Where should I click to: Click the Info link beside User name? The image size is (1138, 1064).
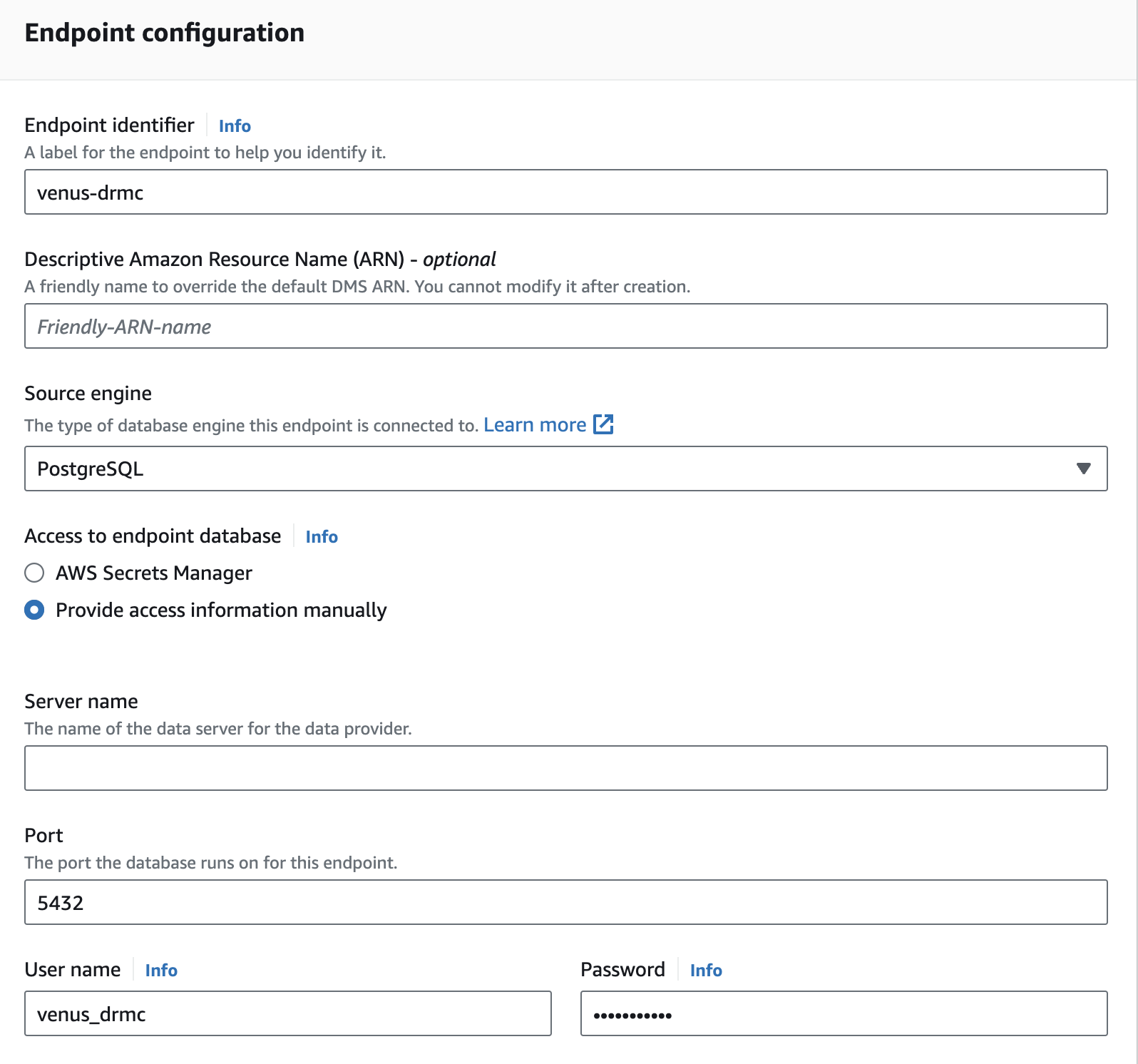pyautogui.click(x=161, y=971)
